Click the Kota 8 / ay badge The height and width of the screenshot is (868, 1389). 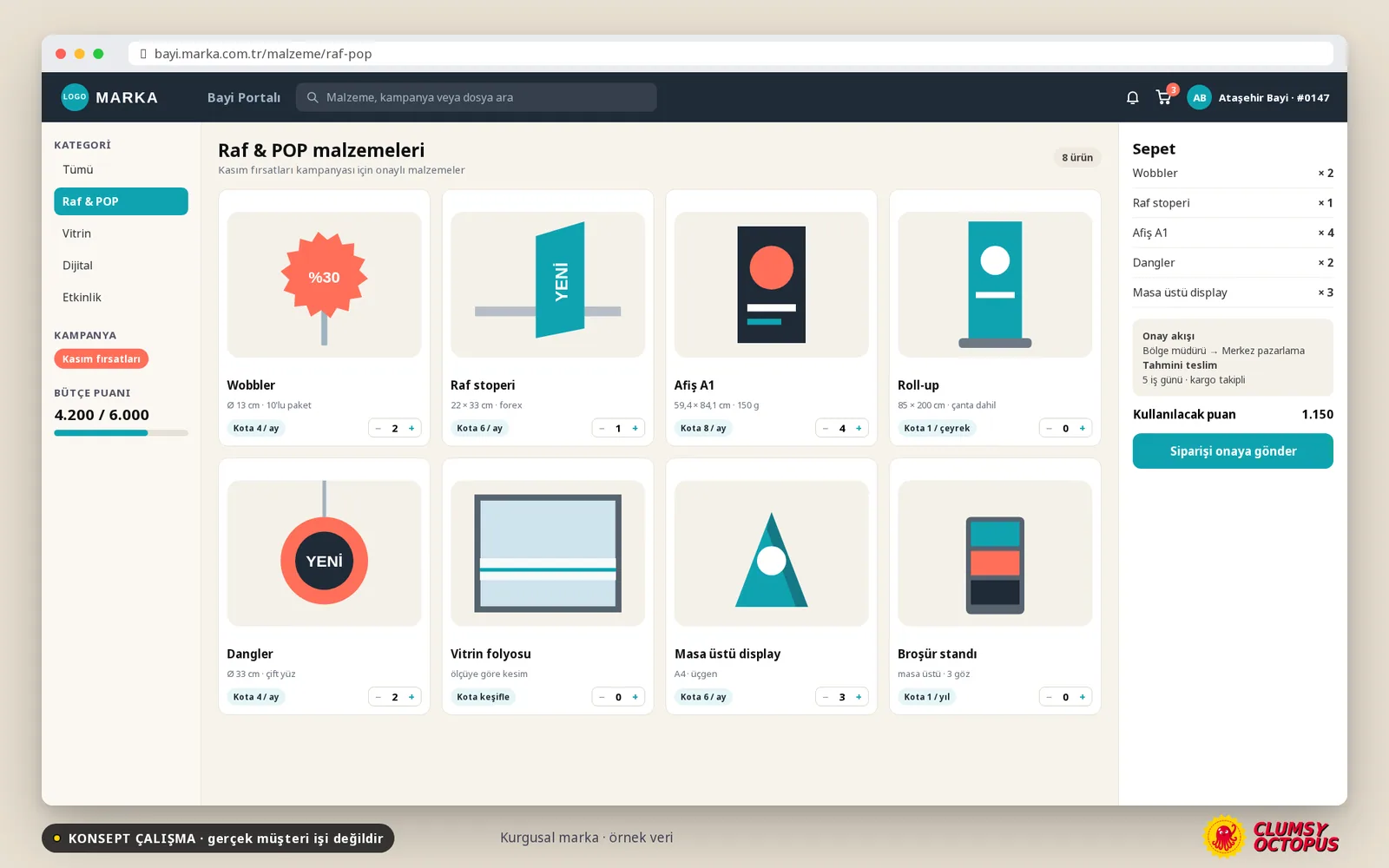coord(703,428)
